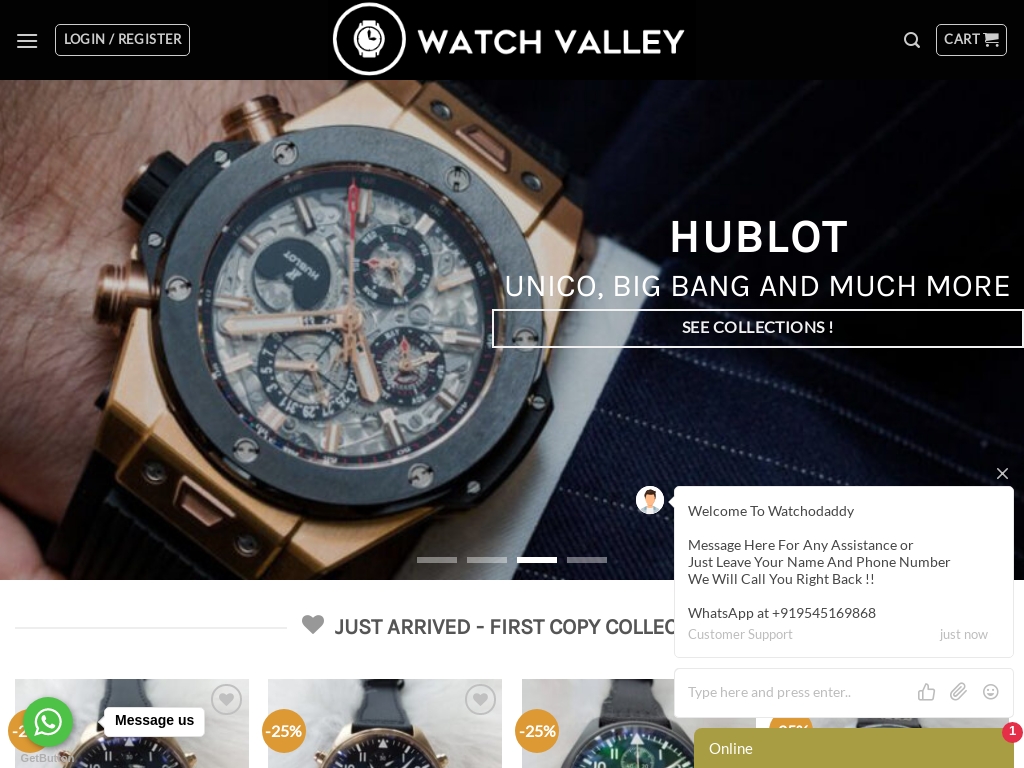Viewport: 1024px width, 768px height.
Task: Click SEE COLLECTIONS ! button
Action: tap(758, 328)
